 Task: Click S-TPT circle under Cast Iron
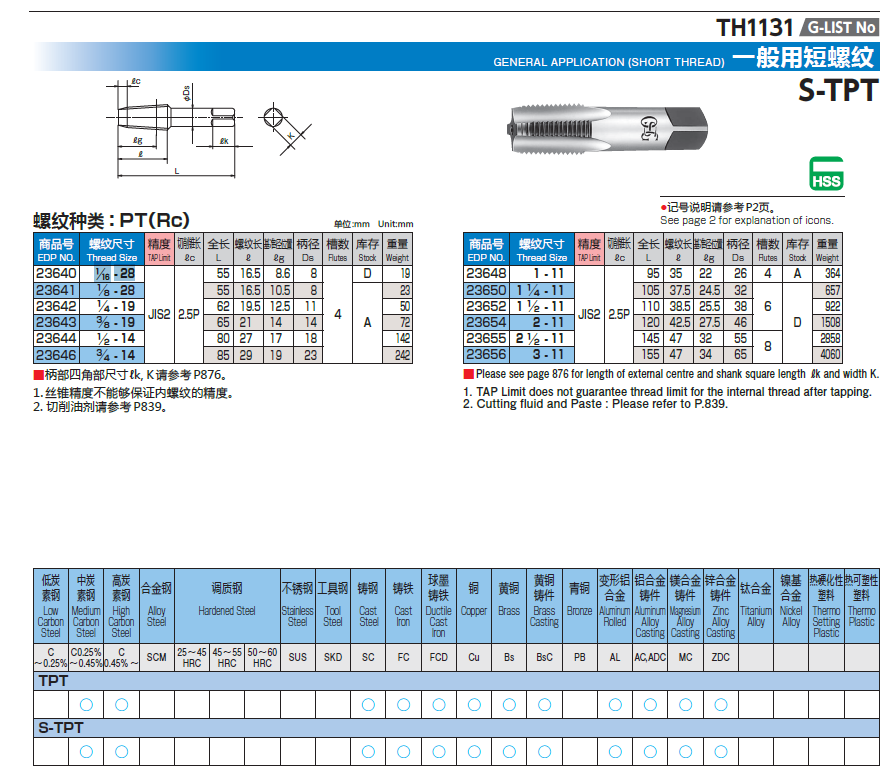404,752
